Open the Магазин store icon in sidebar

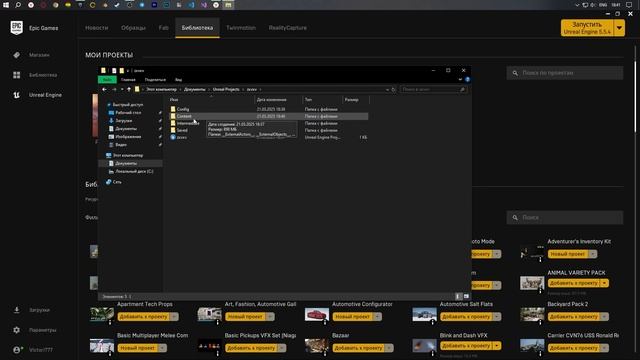click(x=16, y=55)
